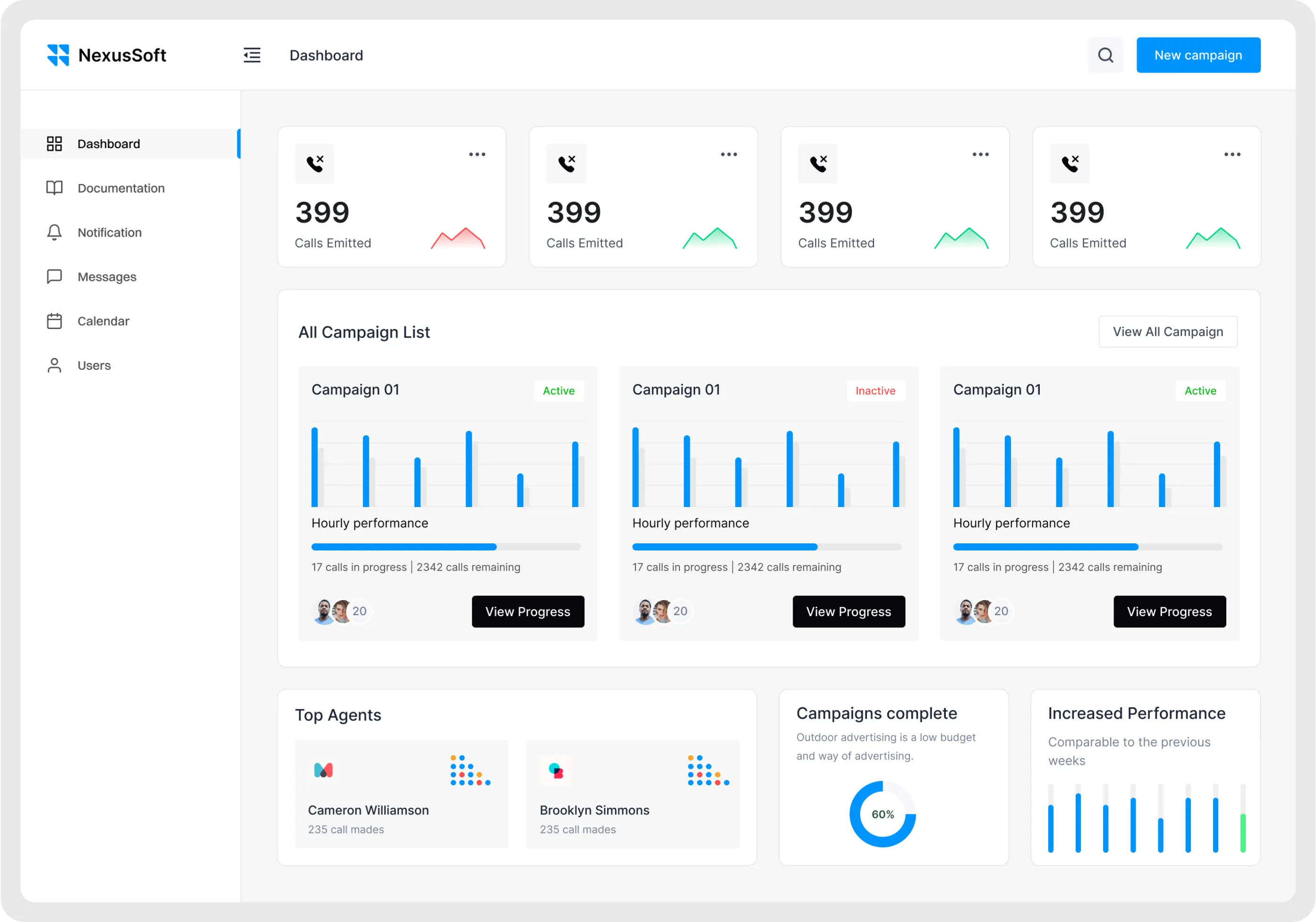Open three-dot menu on first Calls Emitted card

pyautogui.click(x=477, y=154)
